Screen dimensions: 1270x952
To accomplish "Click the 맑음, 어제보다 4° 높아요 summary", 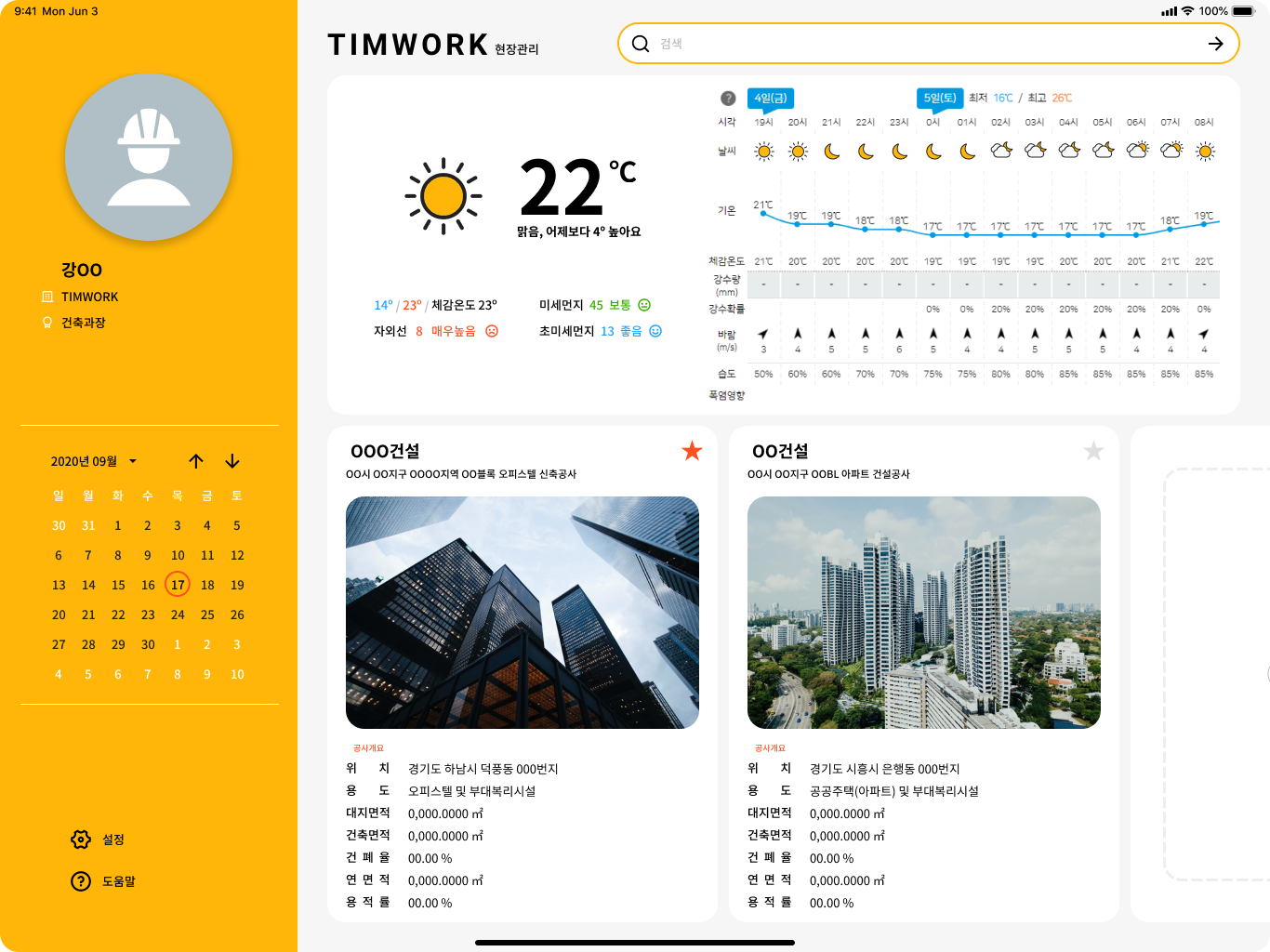I will coord(579,231).
